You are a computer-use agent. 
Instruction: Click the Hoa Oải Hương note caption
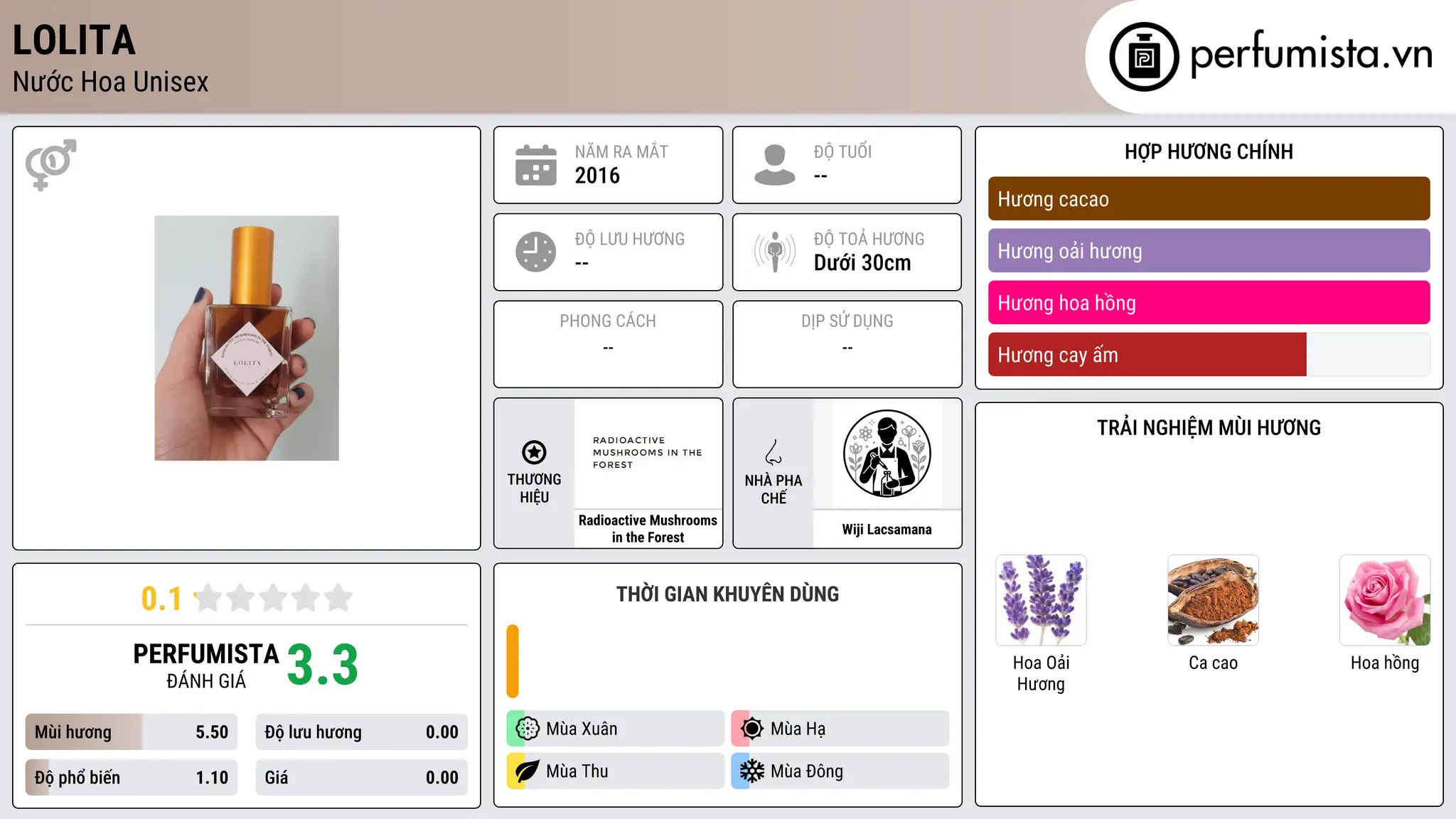point(1041,673)
